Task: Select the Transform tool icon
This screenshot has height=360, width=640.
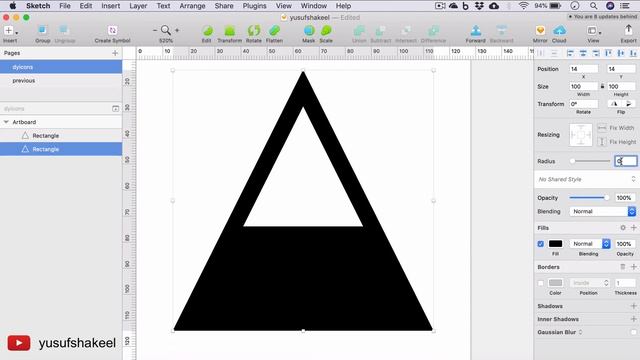Action: [229, 30]
